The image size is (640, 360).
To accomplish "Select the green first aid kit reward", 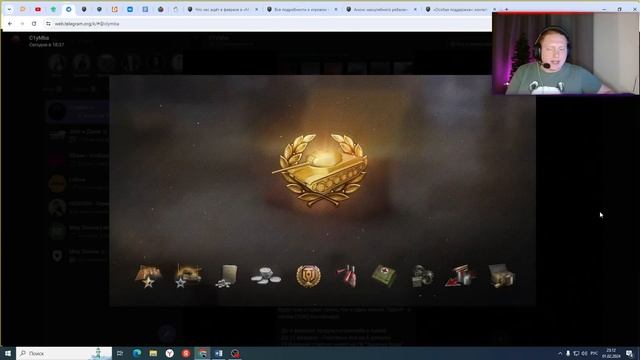I will pyautogui.click(x=384, y=276).
